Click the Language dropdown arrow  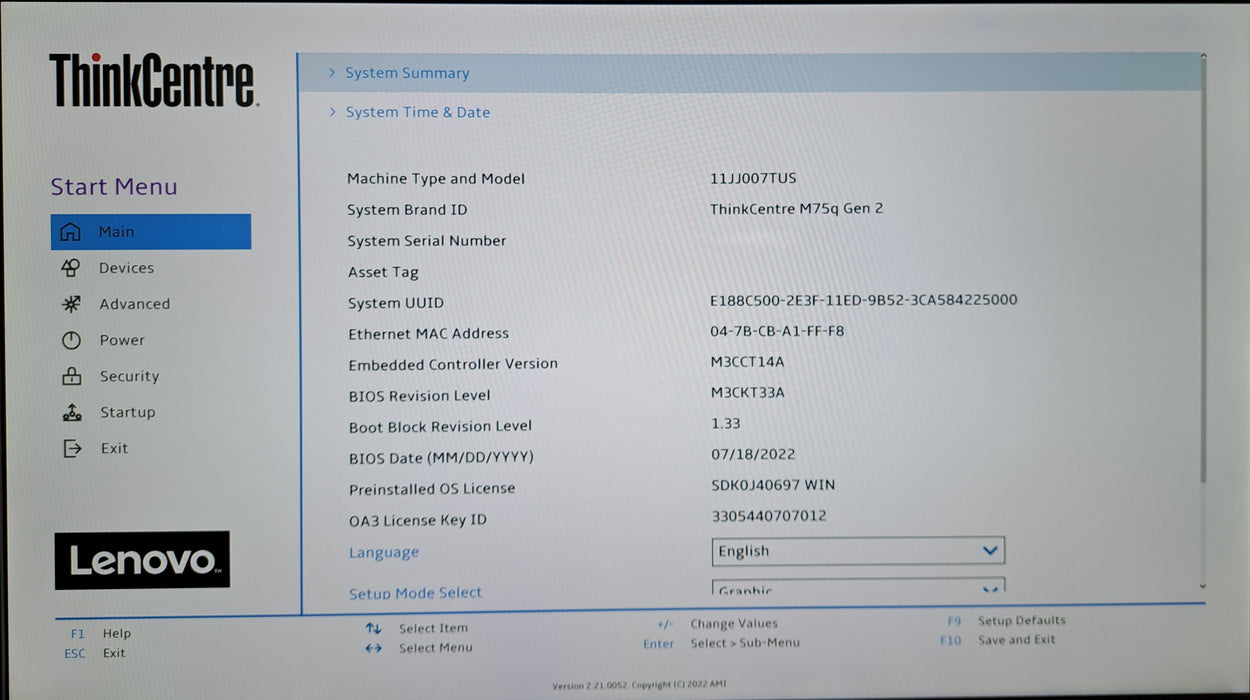coord(990,551)
